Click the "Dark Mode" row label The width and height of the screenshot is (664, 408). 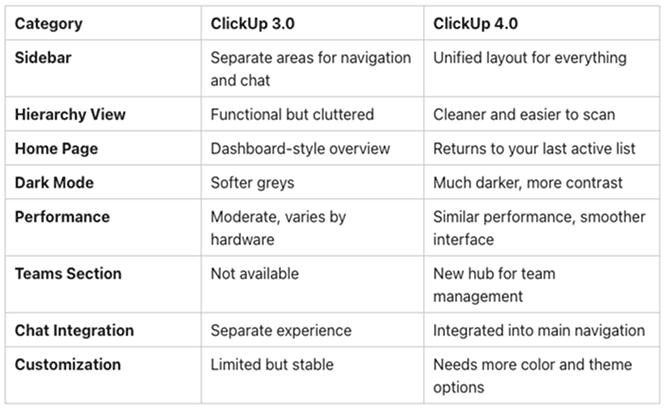55,183
